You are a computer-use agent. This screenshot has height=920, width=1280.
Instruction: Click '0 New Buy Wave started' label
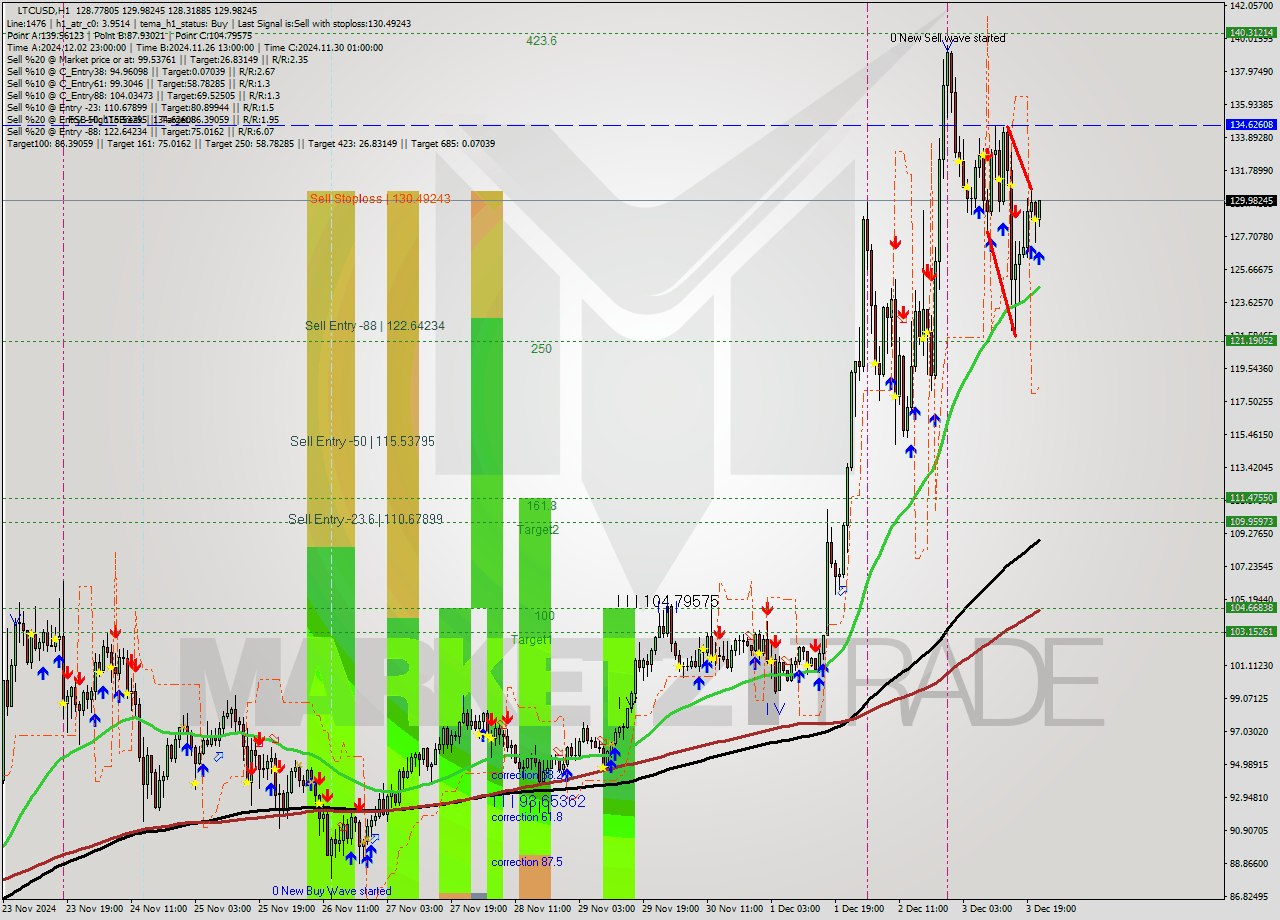(x=332, y=891)
